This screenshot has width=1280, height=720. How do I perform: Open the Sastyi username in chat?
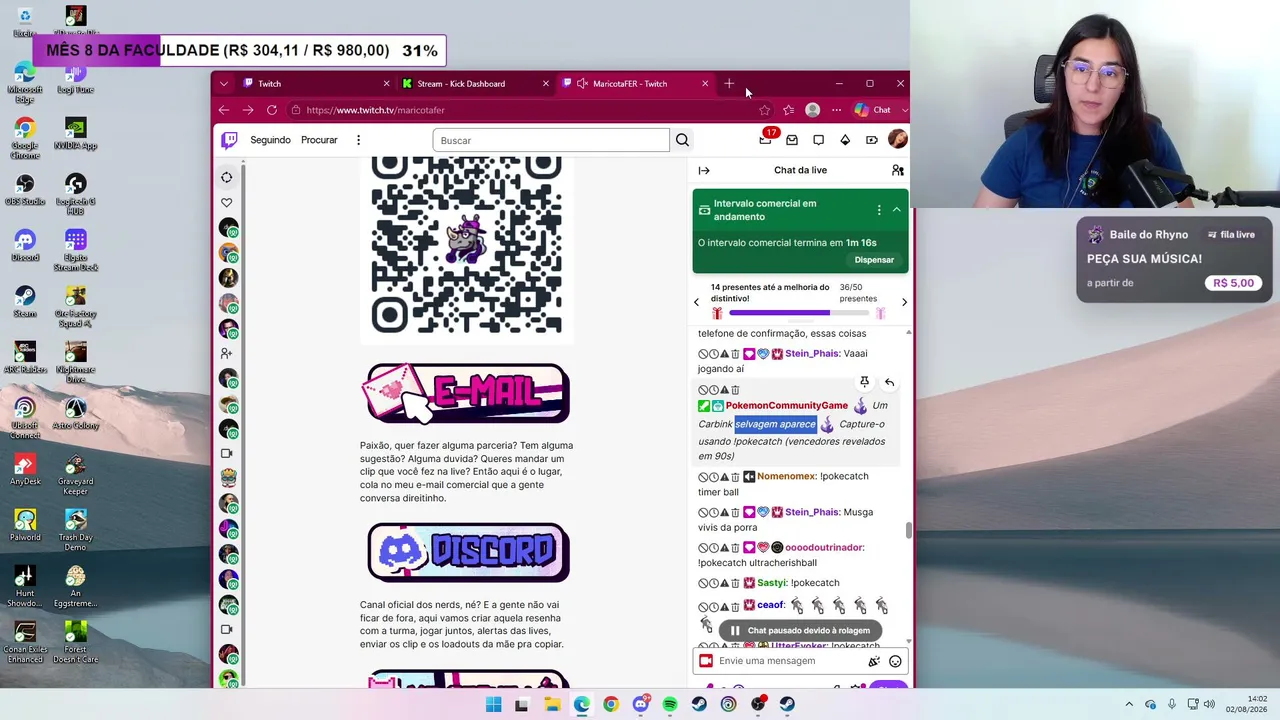point(772,583)
